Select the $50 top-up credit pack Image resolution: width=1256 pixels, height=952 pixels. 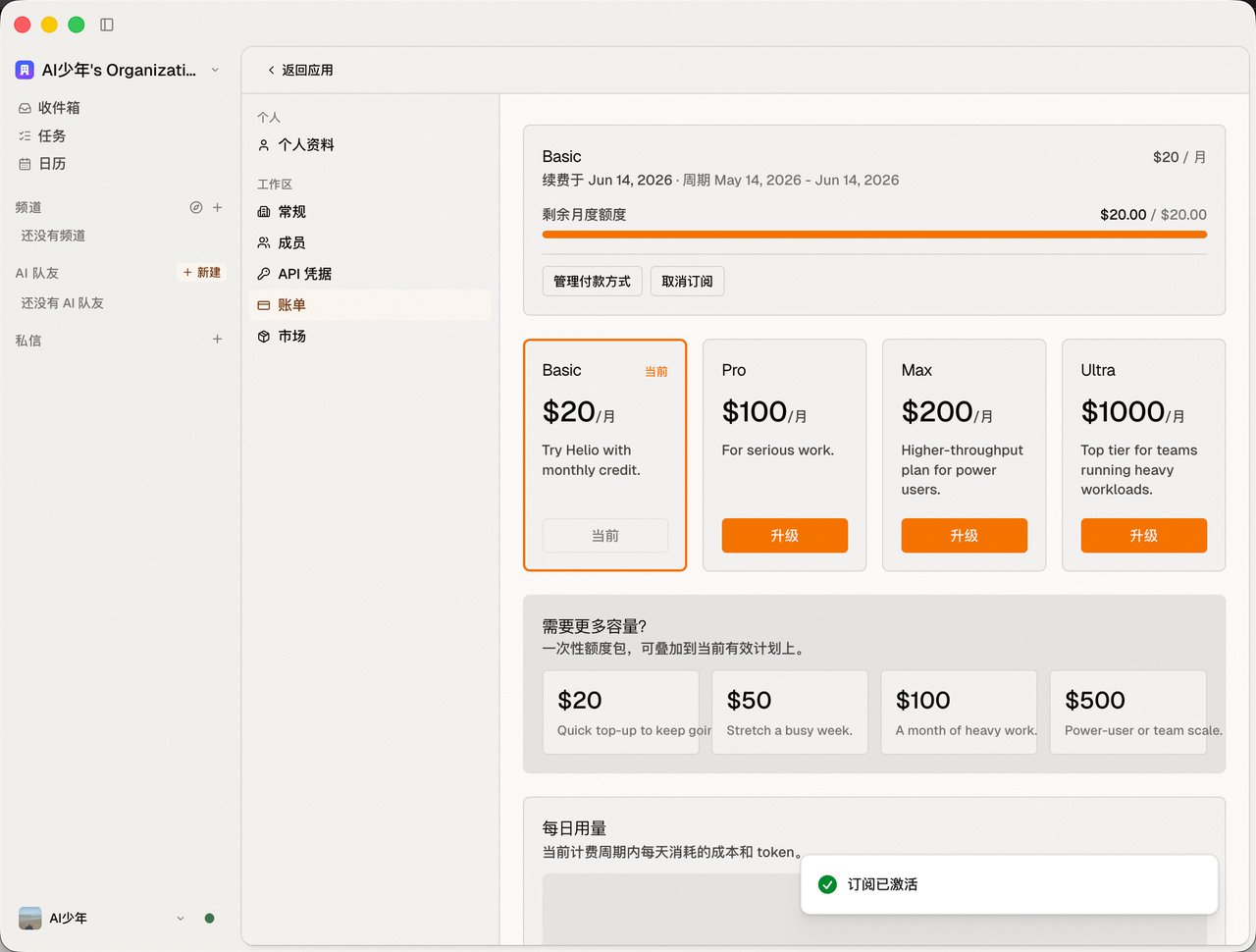(790, 713)
